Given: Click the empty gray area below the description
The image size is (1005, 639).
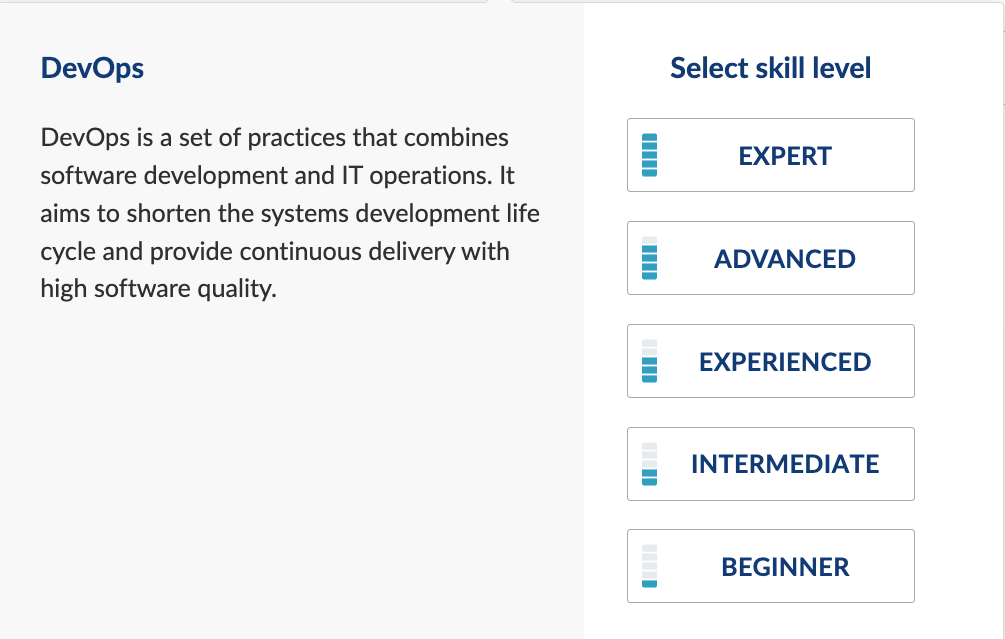Looking at the screenshot, I should (292, 468).
